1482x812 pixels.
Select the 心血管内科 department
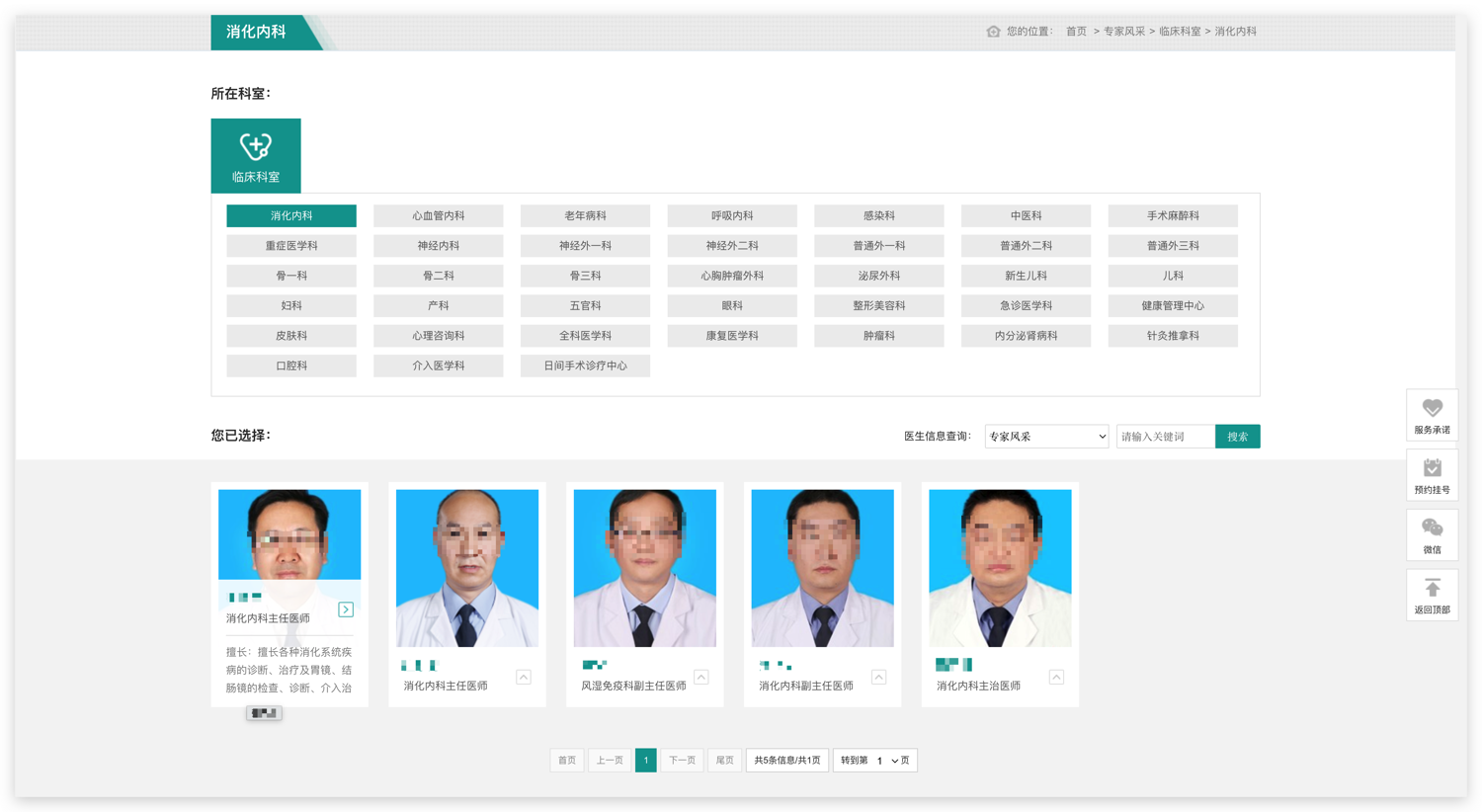438,215
